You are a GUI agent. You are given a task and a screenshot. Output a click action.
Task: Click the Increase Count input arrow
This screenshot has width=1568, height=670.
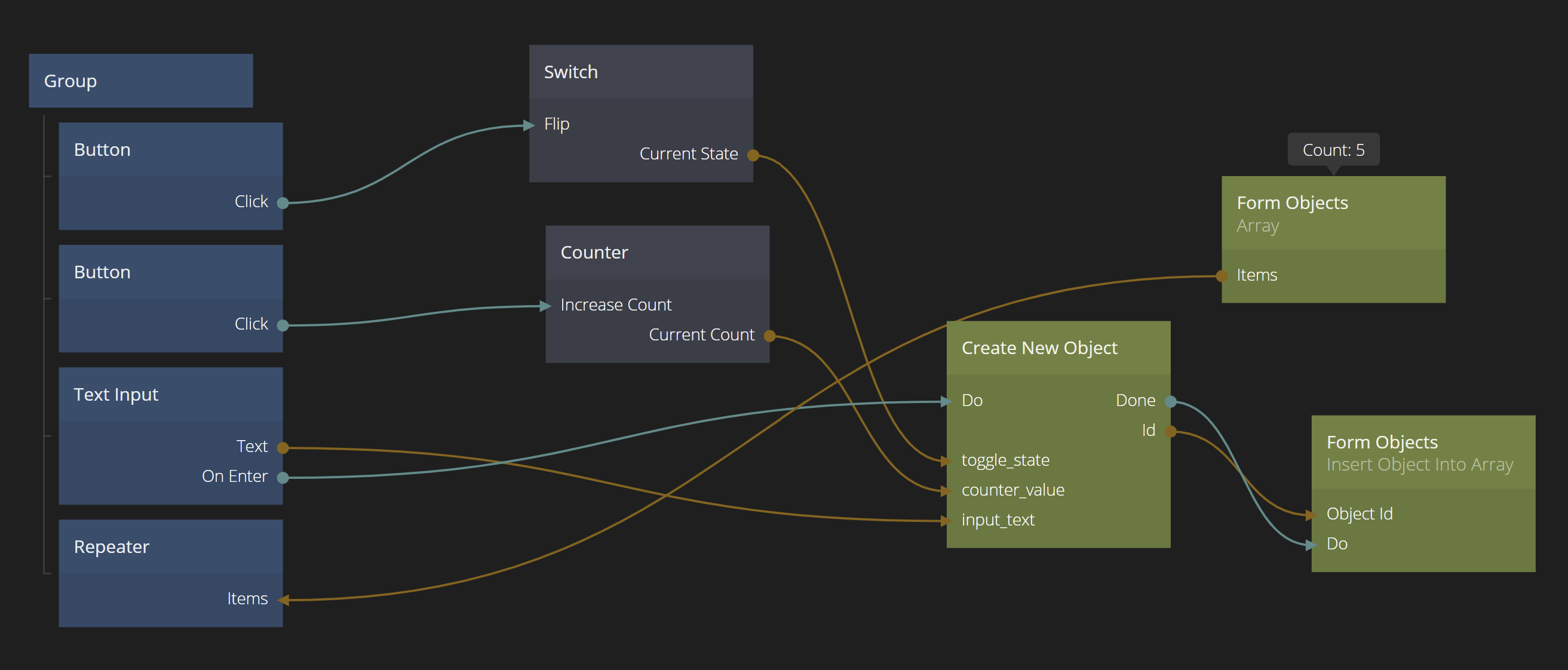tap(547, 306)
